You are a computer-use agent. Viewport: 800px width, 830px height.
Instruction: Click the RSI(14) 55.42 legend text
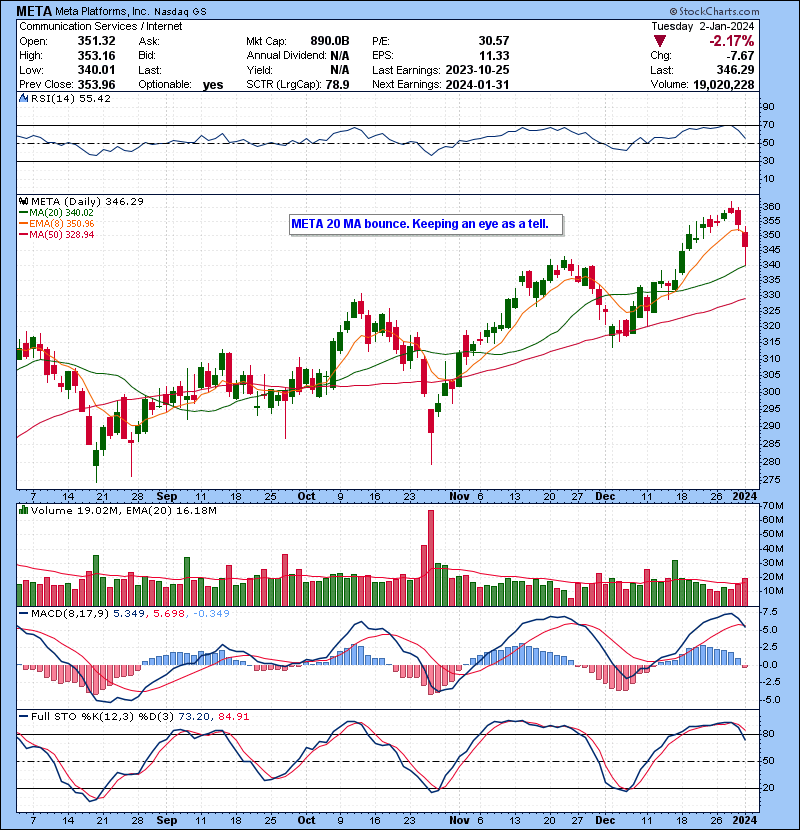[x=71, y=98]
